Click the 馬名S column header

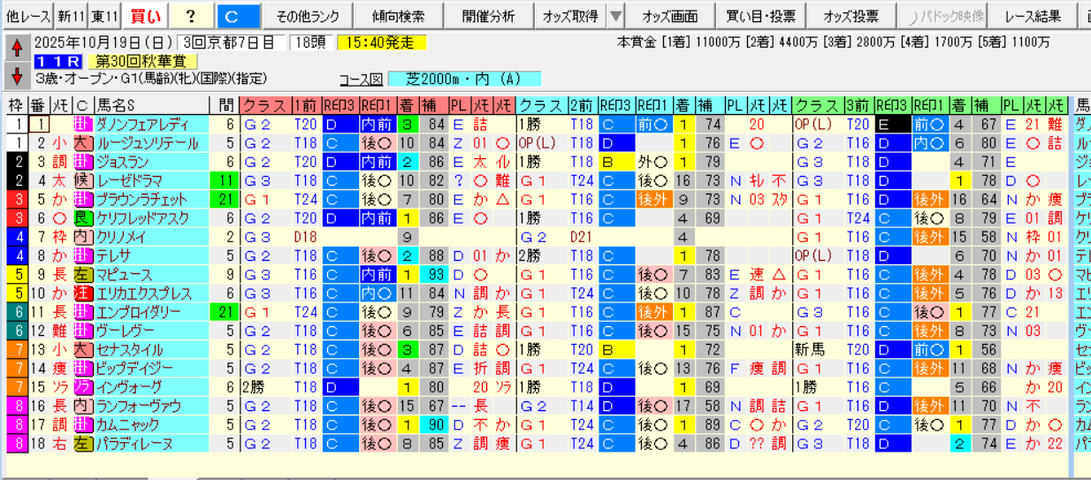tap(152, 106)
